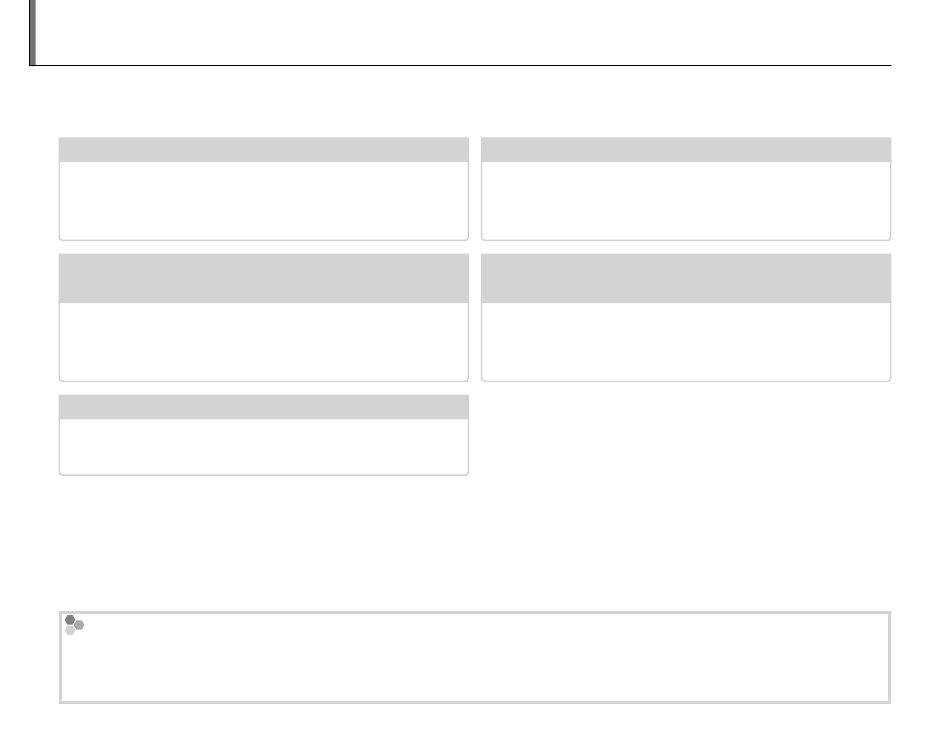Click the dark gray hexagon of the icon

point(70,620)
